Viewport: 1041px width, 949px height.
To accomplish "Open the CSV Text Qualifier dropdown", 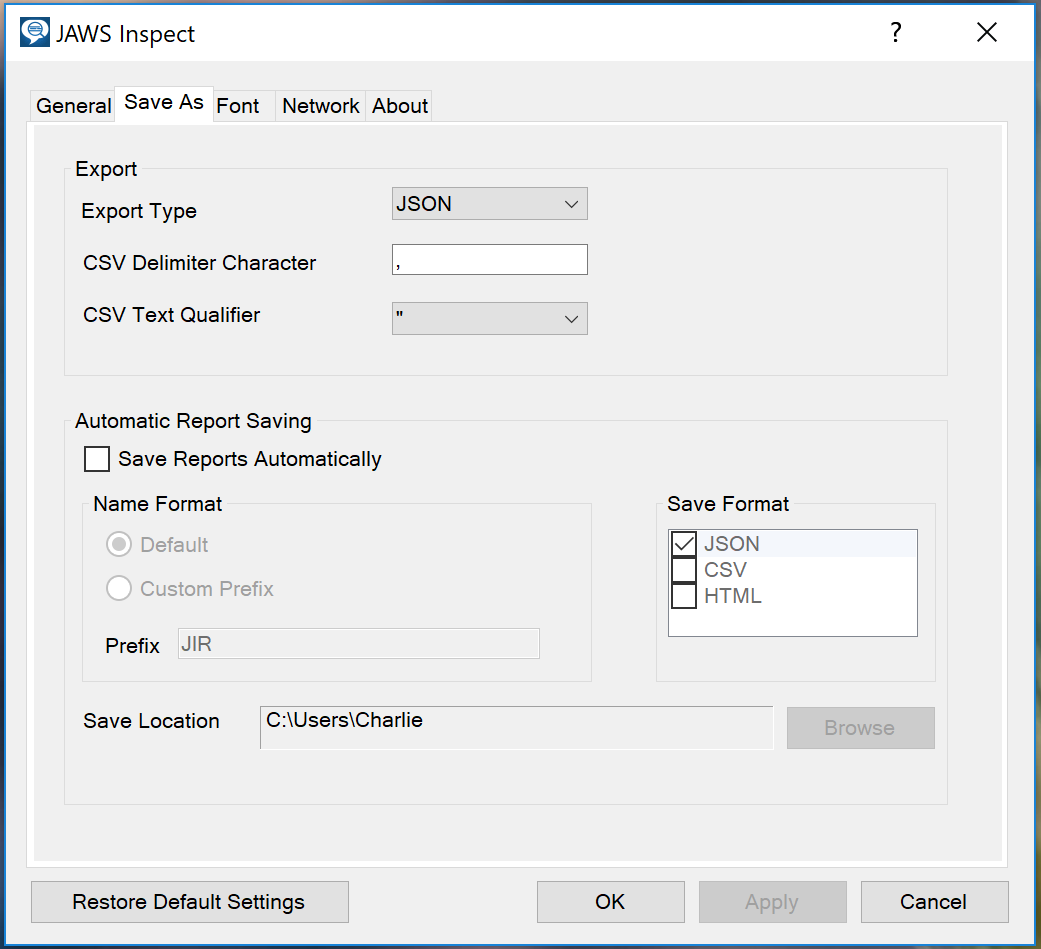I will pyautogui.click(x=489, y=319).
